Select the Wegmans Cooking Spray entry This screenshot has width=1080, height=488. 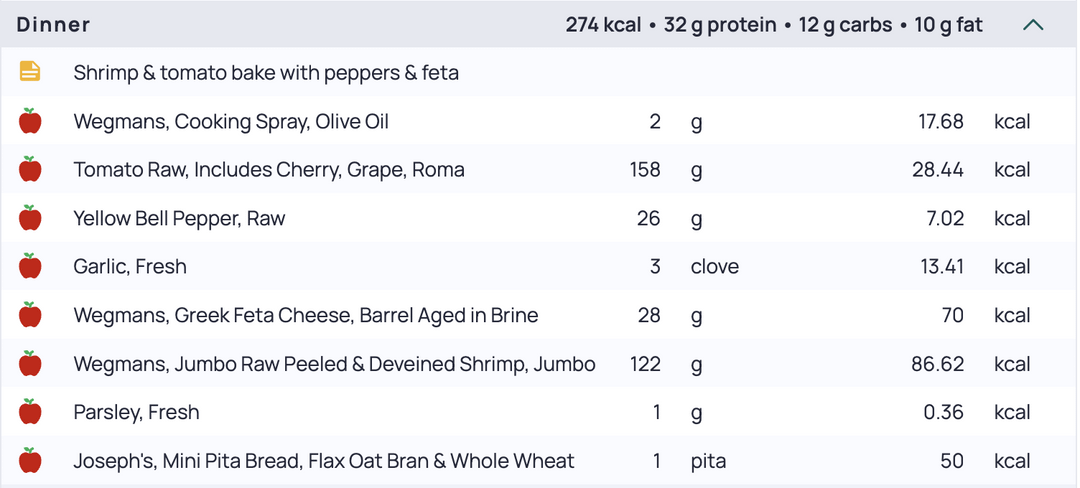point(231,122)
